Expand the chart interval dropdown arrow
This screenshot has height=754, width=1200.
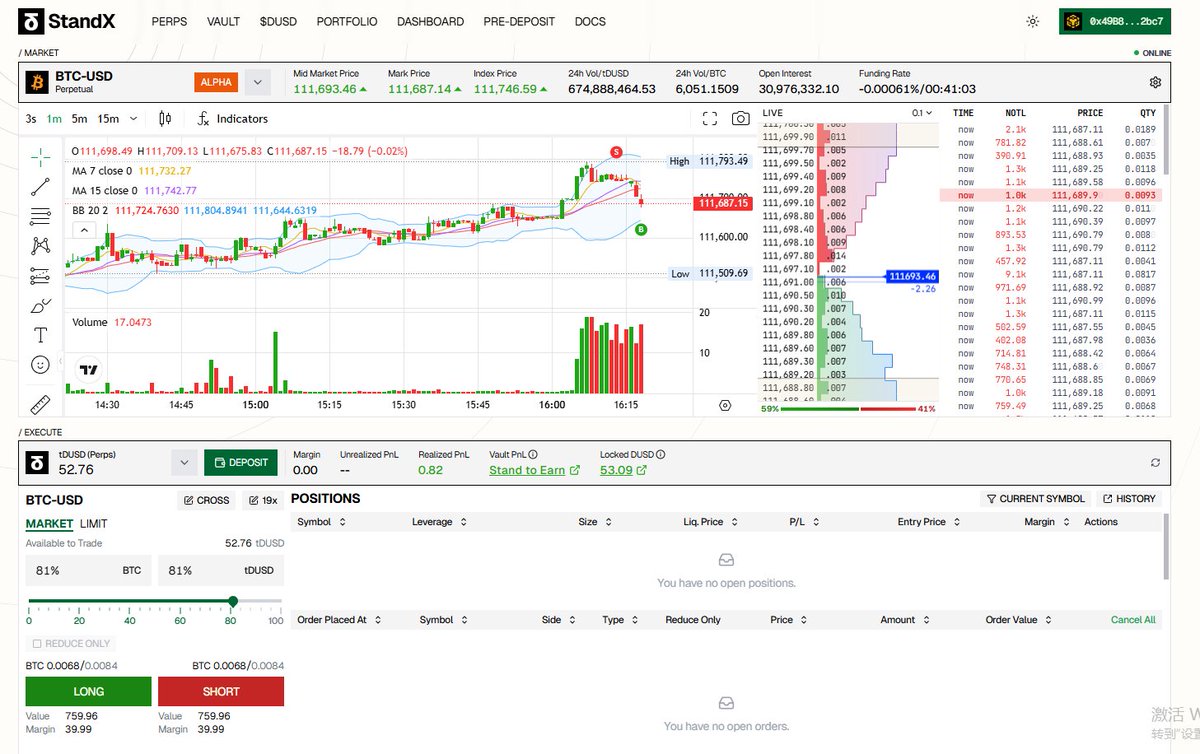coord(134,118)
